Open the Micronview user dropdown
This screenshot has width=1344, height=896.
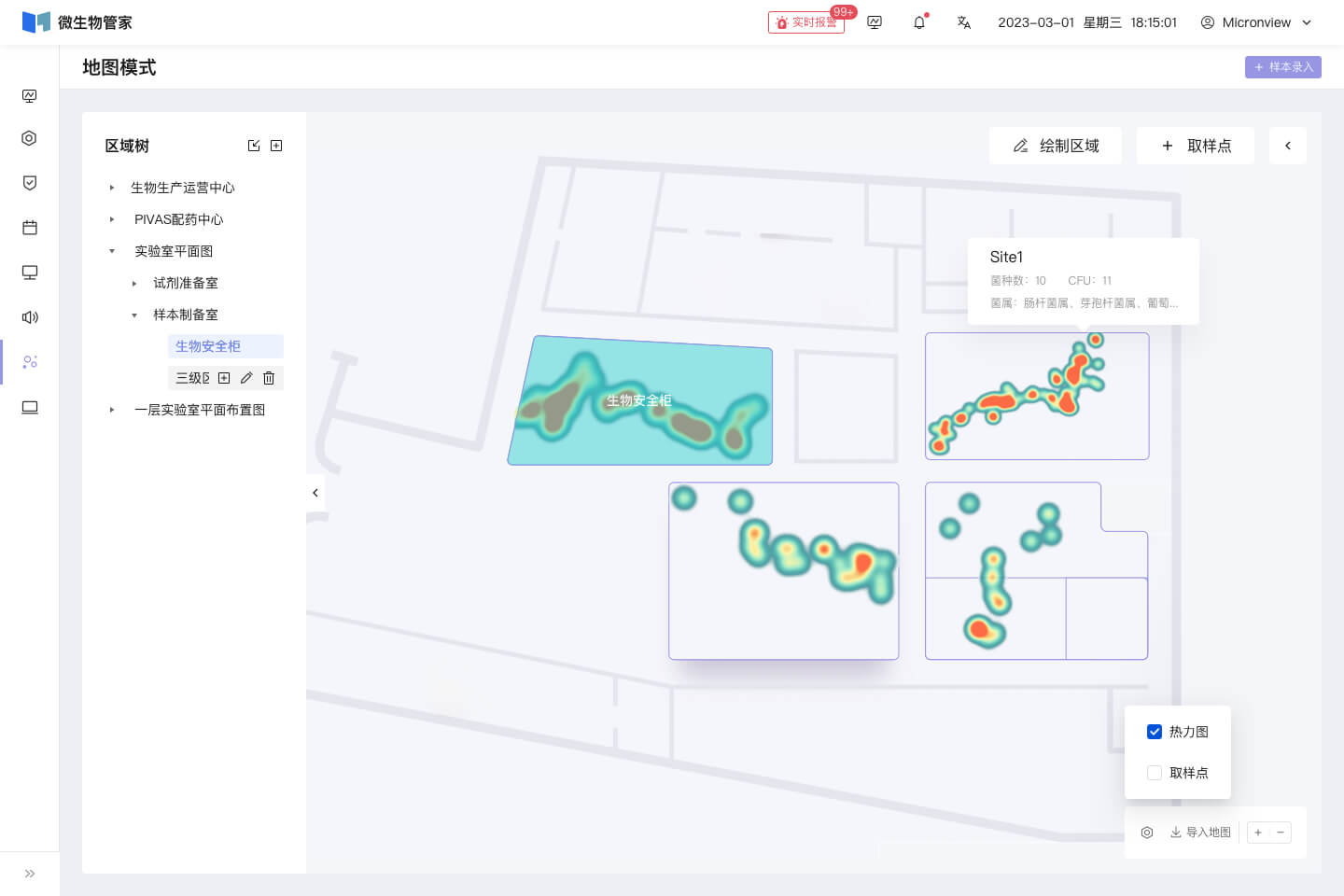pyautogui.click(x=1256, y=22)
